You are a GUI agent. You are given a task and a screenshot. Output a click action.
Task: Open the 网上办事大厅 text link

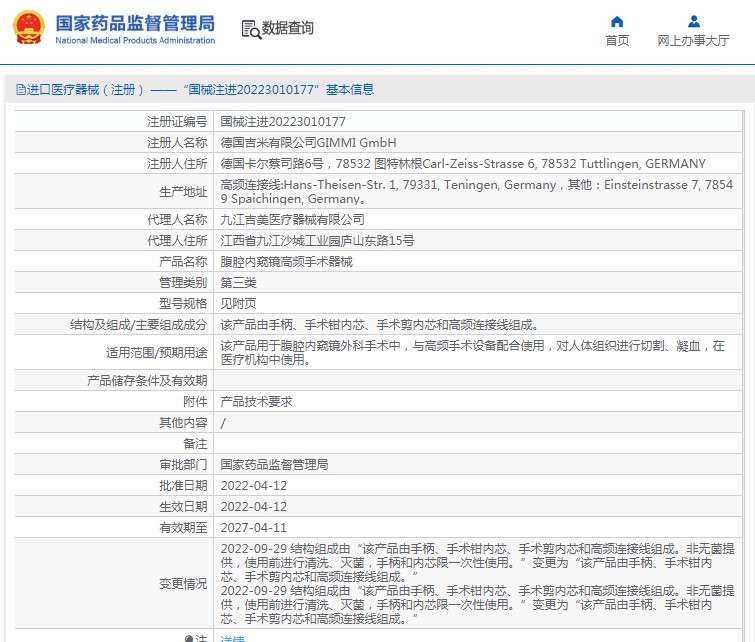[693, 41]
